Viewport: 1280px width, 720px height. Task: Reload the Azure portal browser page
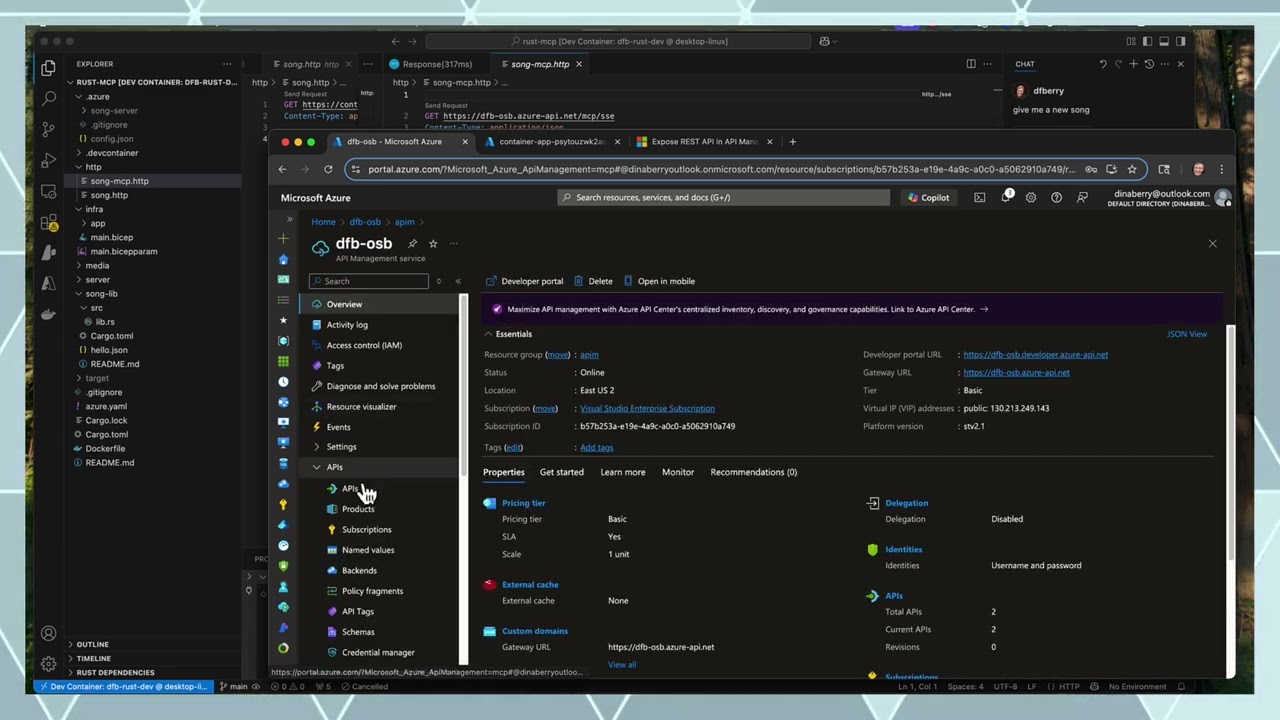tap(330, 169)
